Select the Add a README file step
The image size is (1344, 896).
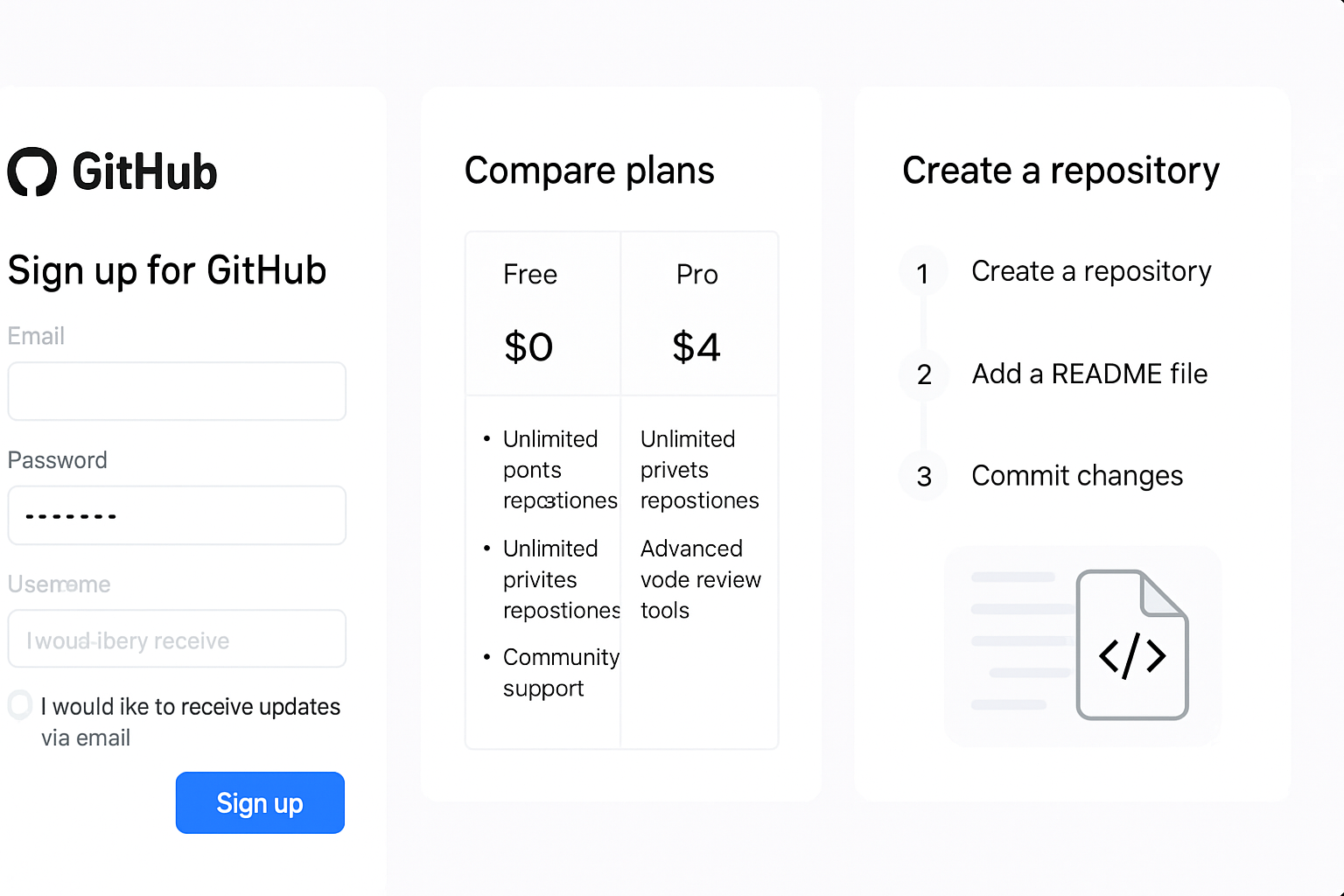click(1088, 374)
